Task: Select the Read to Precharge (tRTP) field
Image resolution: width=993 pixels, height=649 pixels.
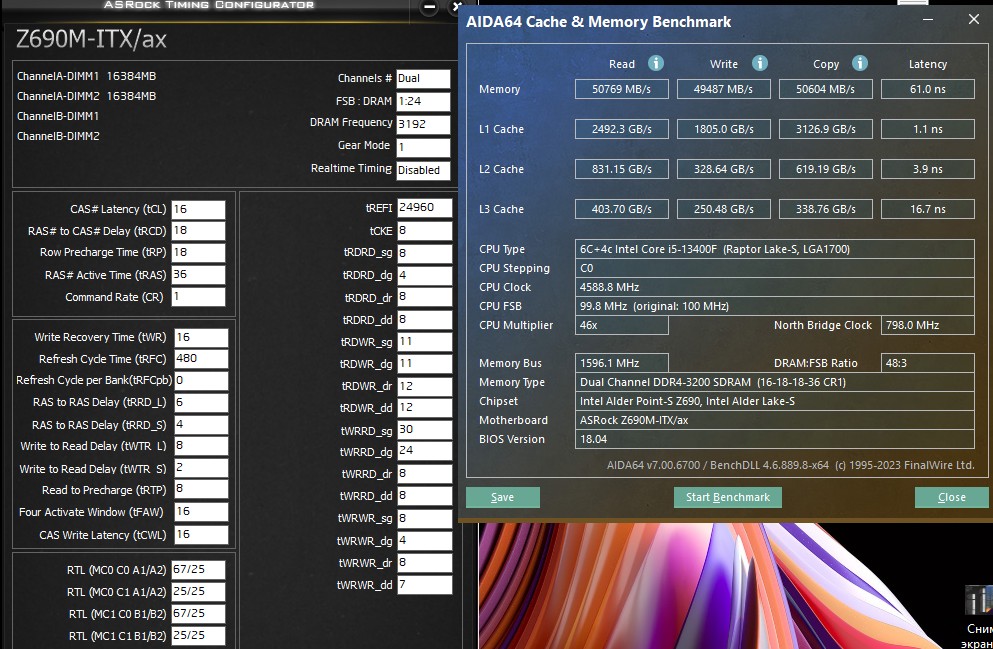Action: (201, 489)
